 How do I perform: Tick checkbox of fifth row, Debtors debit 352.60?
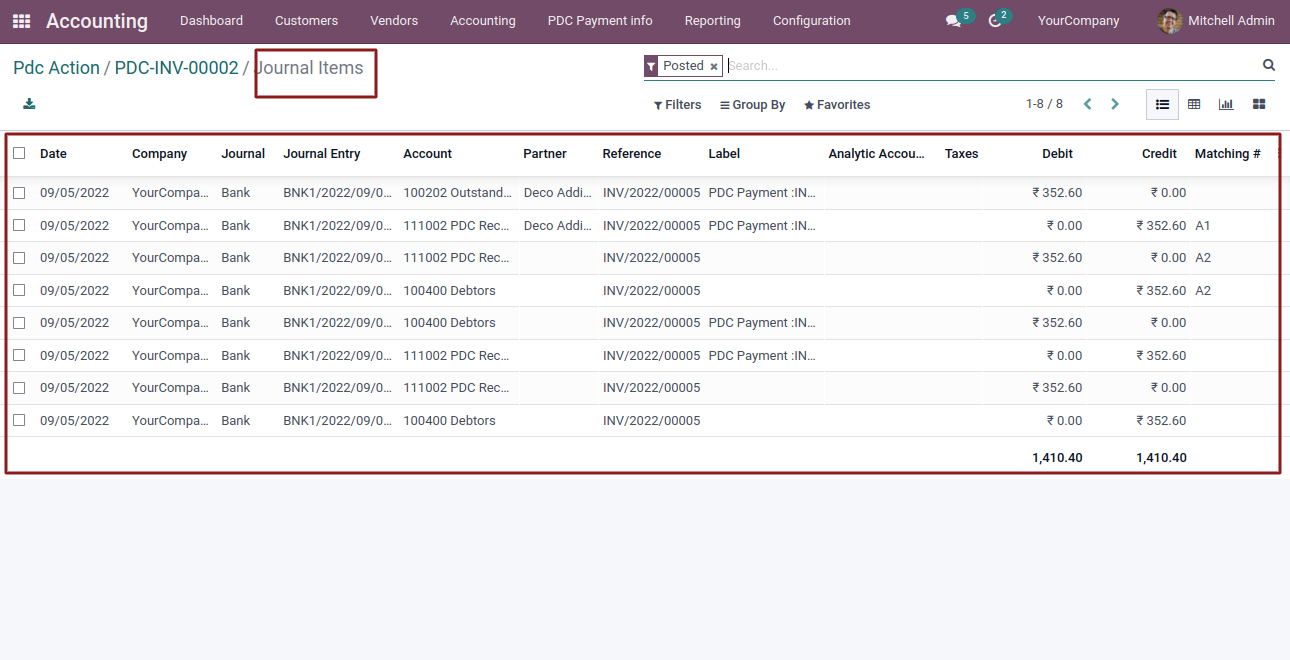[19, 323]
